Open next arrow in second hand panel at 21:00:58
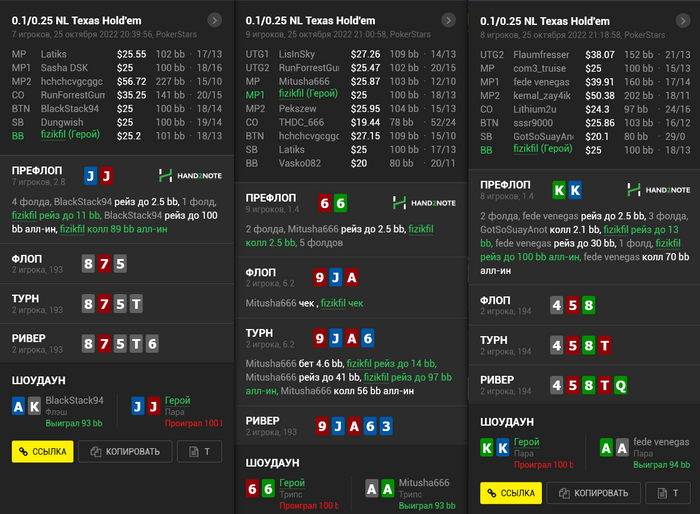The width and height of the screenshot is (700, 514). click(449, 20)
